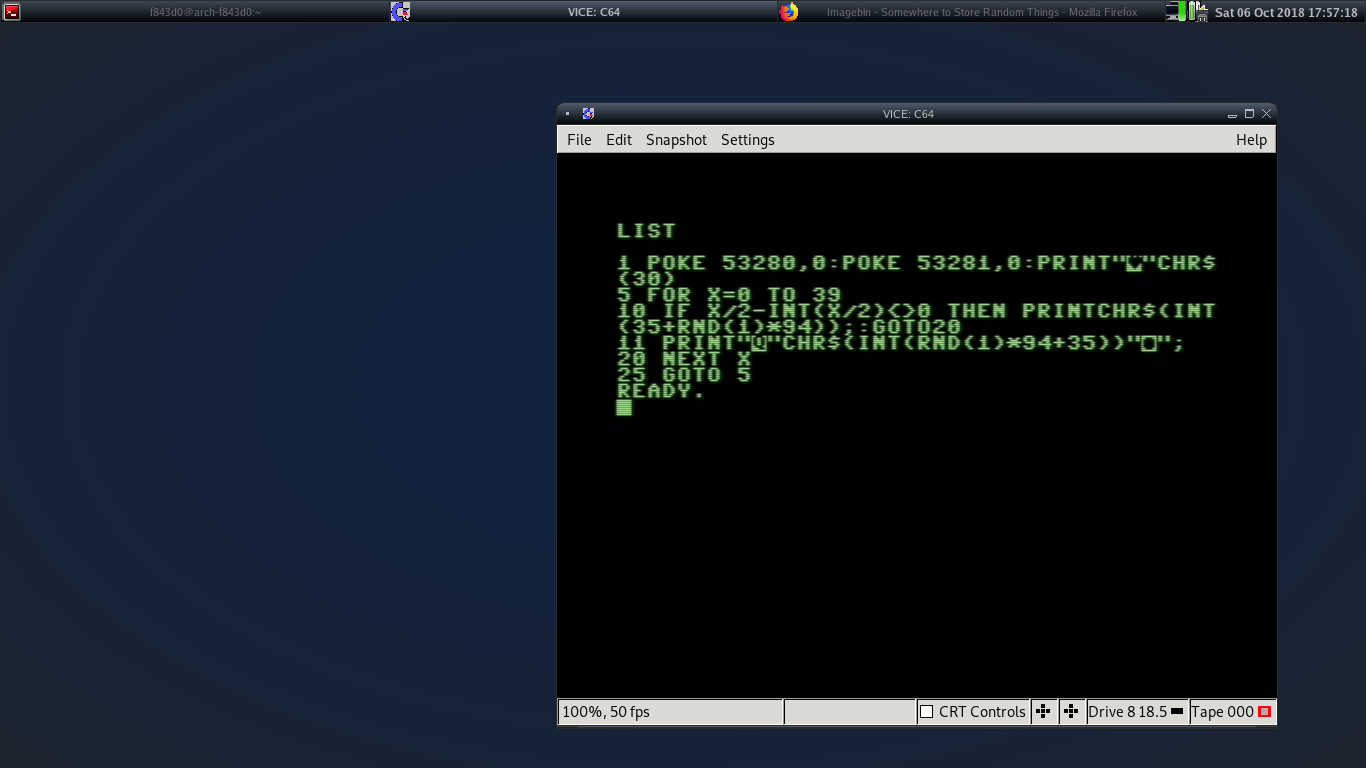Switch to terminal task in the top panel
Screen dimensions: 1366x768
[205, 12]
